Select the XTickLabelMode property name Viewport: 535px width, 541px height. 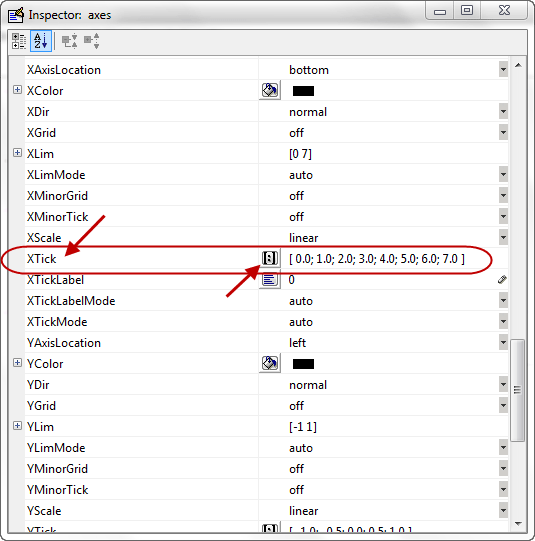[71, 301]
